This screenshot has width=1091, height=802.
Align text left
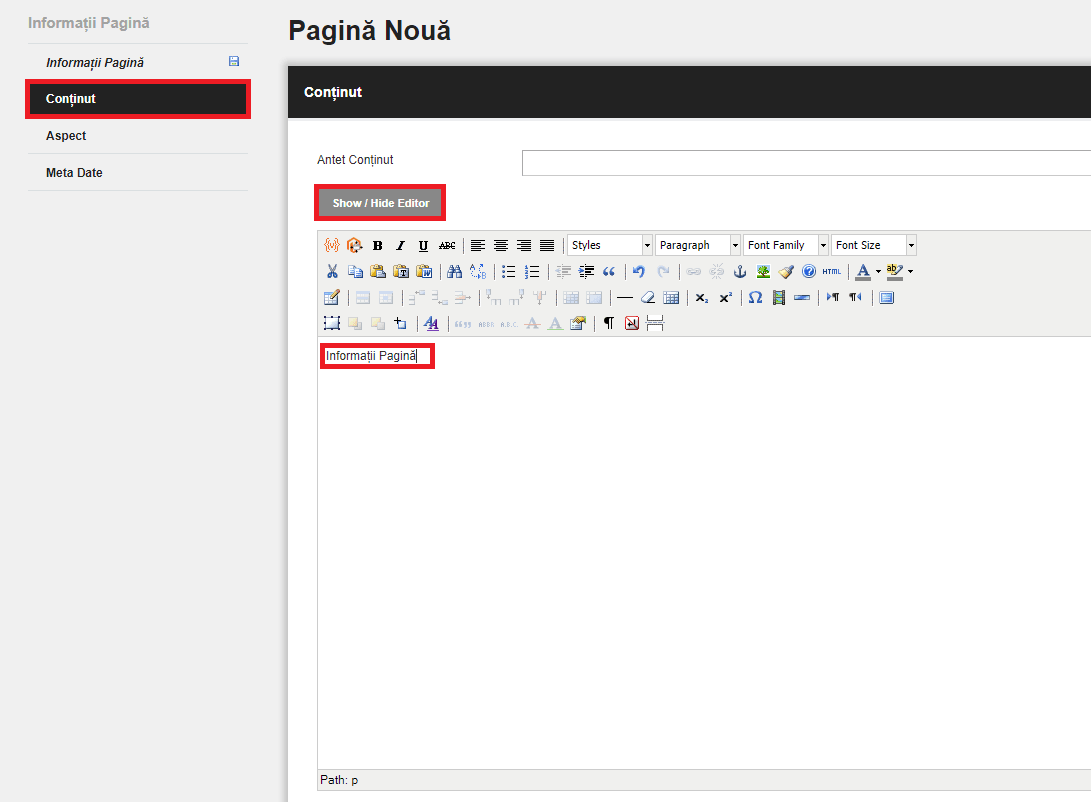[x=477, y=246]
